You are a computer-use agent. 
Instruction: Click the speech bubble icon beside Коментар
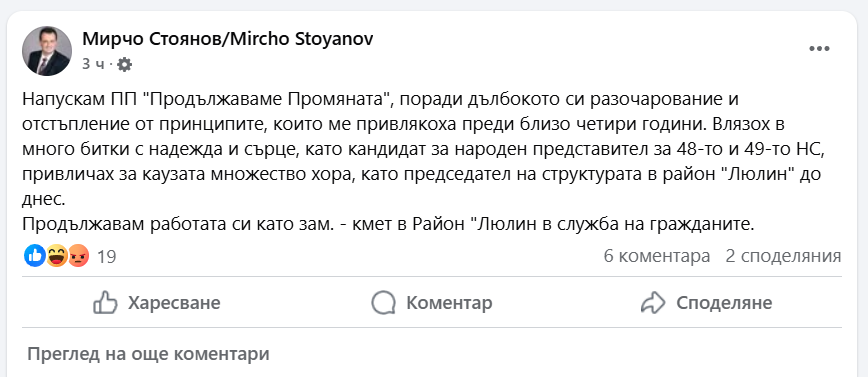tap(383, 303)
